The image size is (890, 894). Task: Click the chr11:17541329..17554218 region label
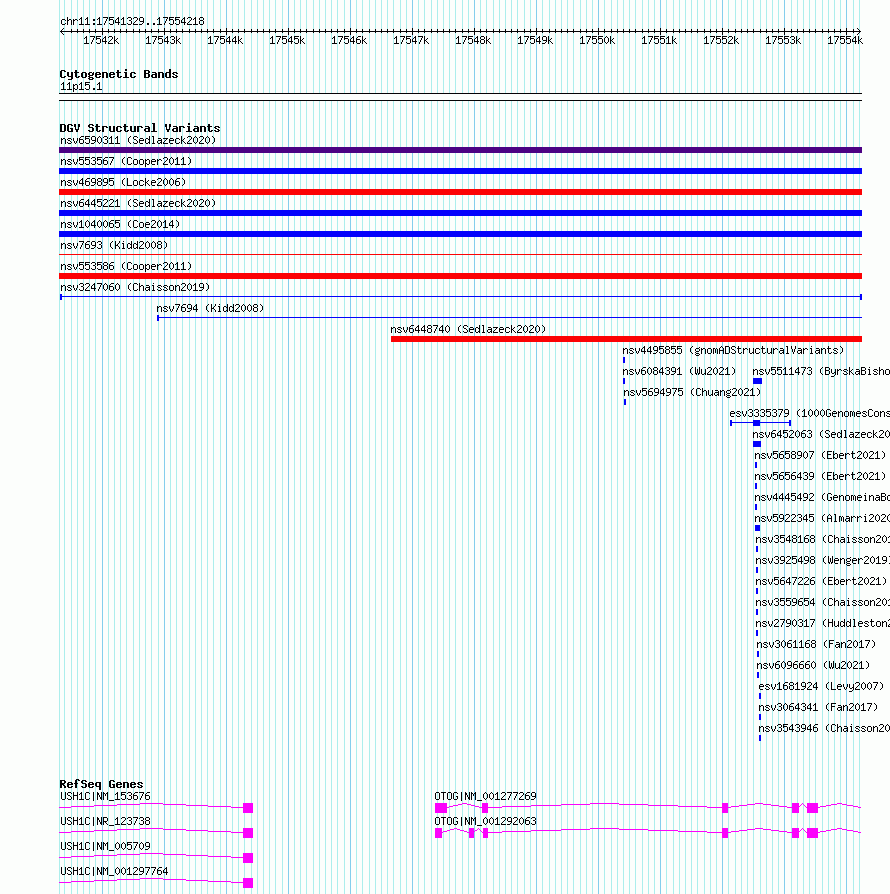click(132, 22)
